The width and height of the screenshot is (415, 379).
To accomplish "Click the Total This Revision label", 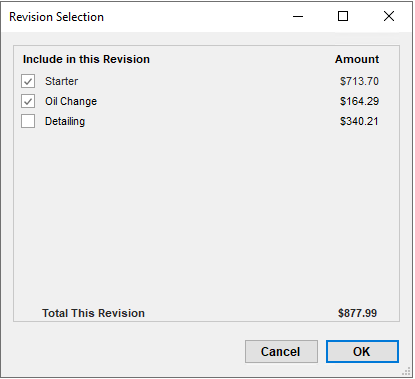I will tap(93, 313).
